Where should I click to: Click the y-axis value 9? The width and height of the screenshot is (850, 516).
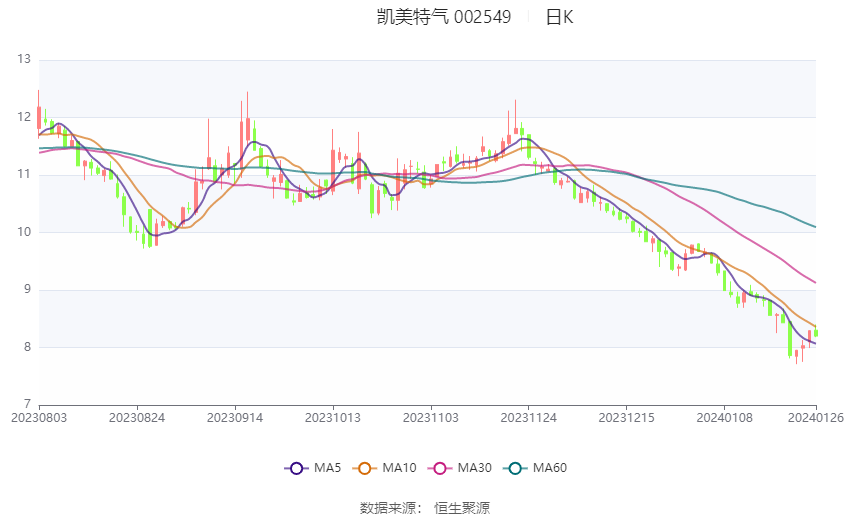pyautogui.click(x=27, y=289)
